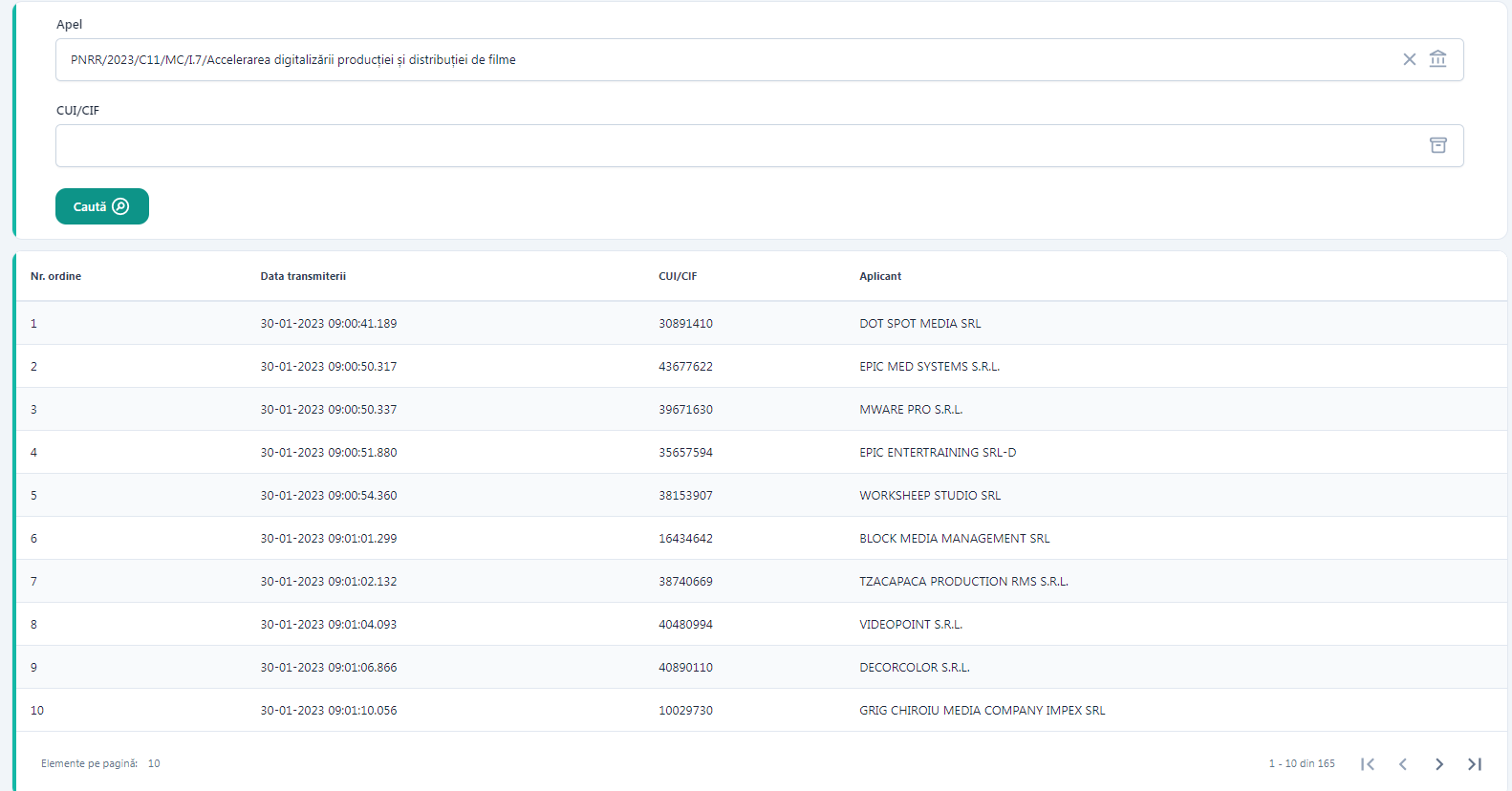
Task: Select VIDEOPOINT S.R.L. applicant
Action: click(911, 624)
